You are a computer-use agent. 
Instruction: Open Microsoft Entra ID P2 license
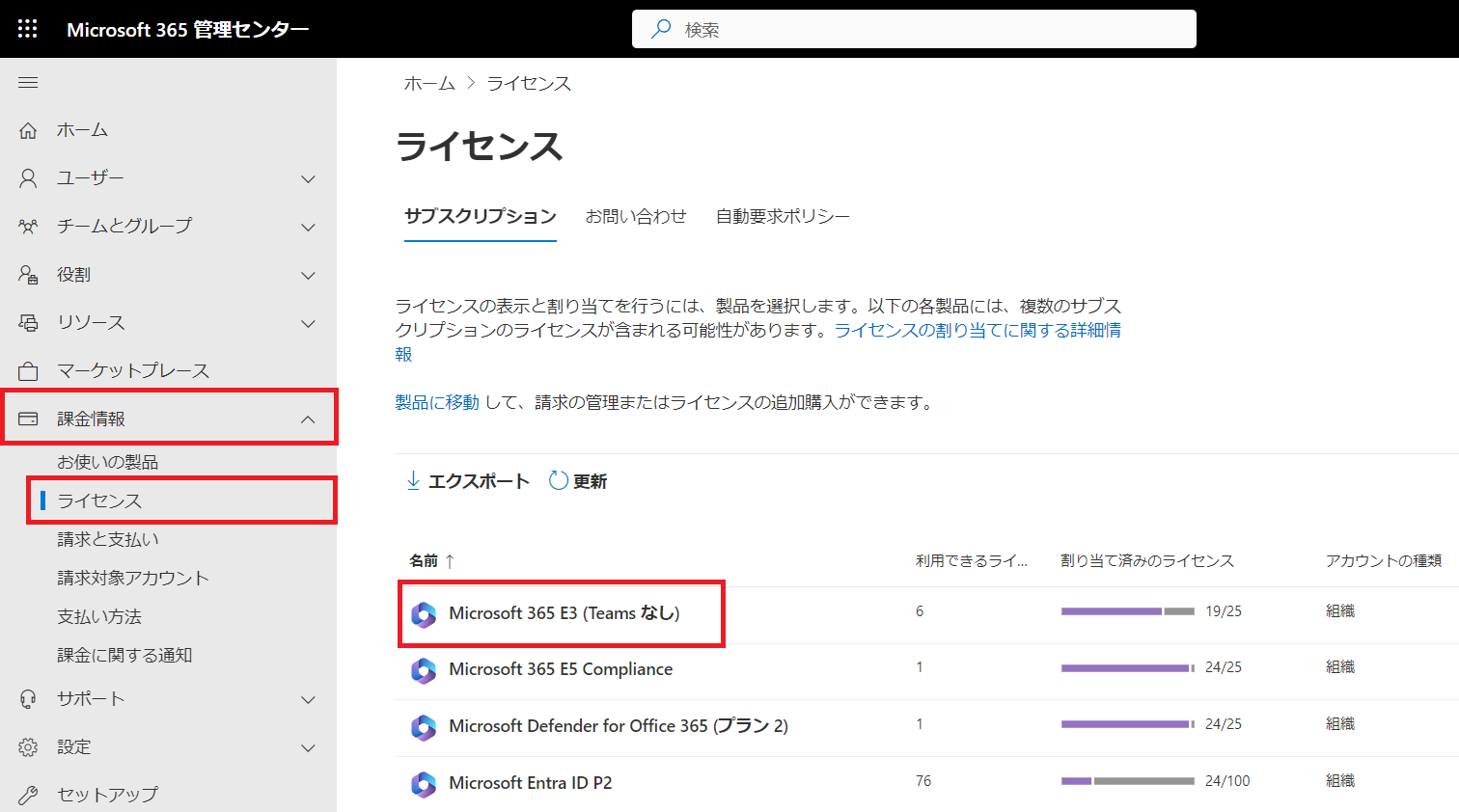coord(530,783)
